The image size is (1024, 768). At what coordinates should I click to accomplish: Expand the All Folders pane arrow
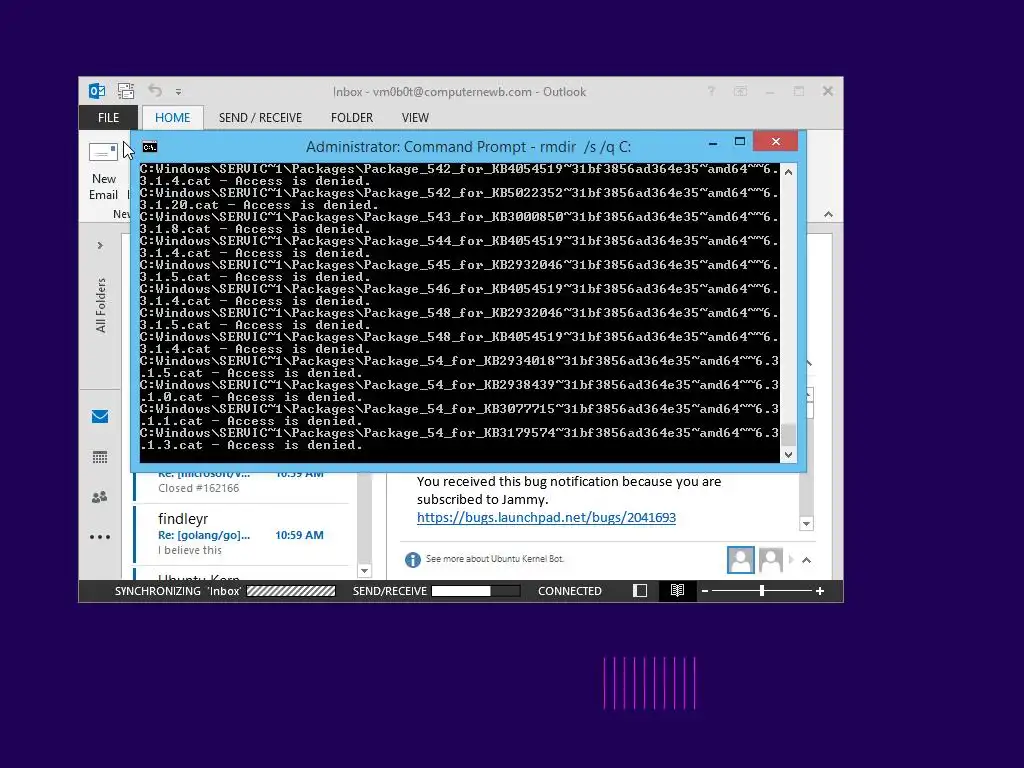tap(100, 246)
